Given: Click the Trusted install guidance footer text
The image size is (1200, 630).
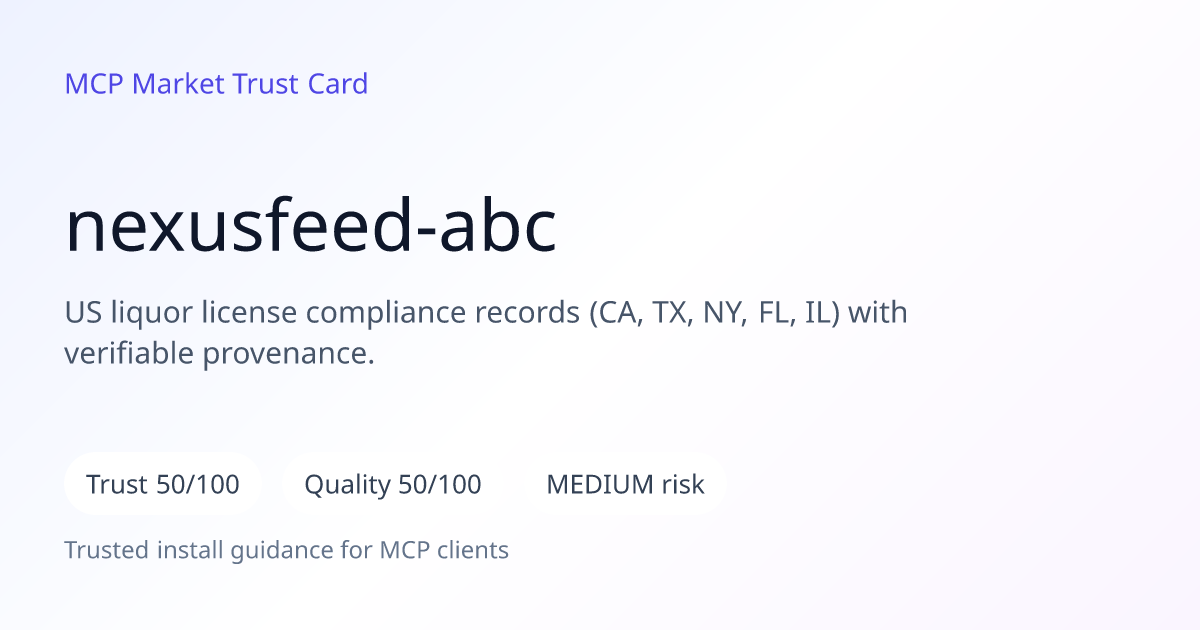Looking at the screenshot, I should coord(287,550).
